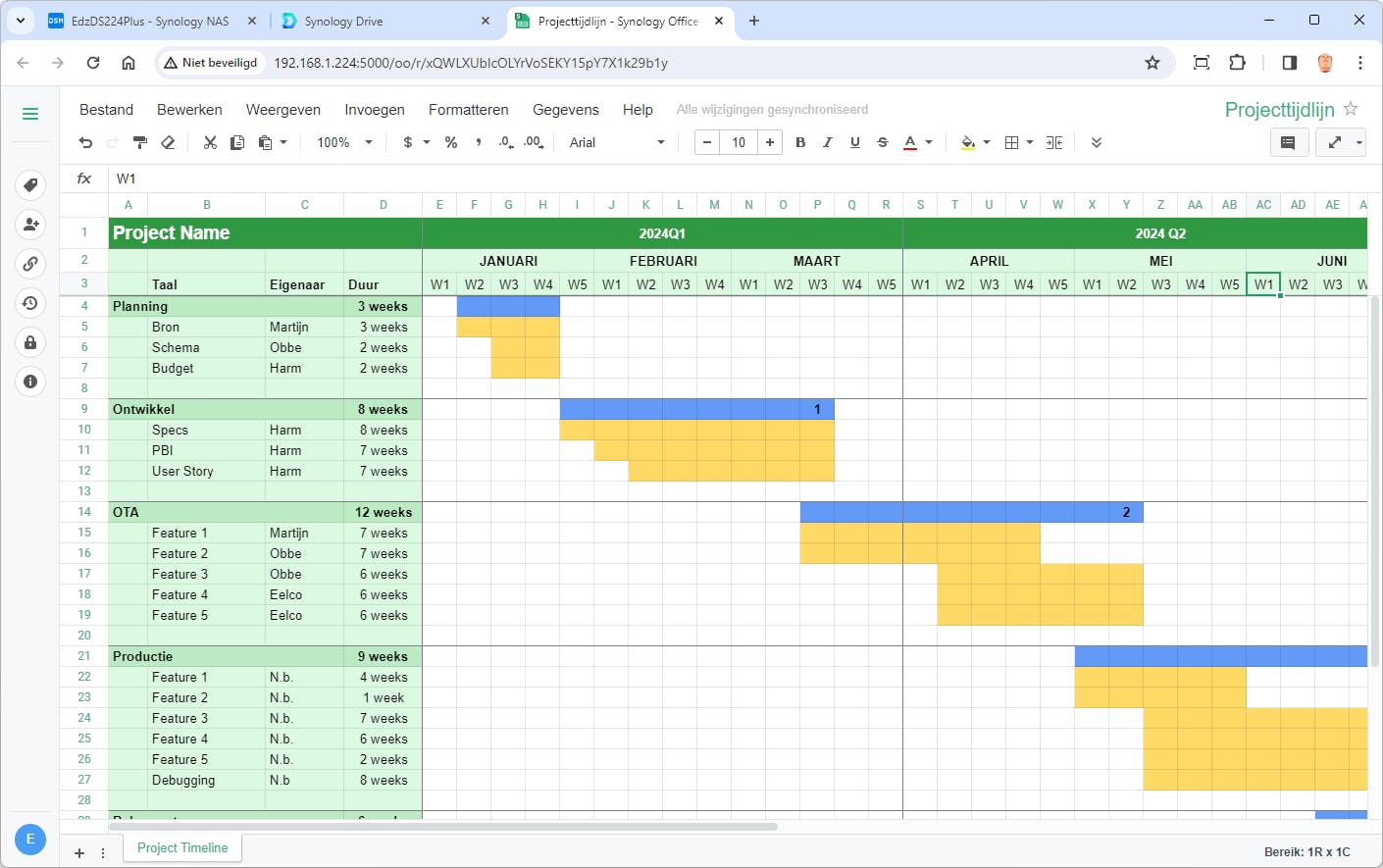Click the plus button to add a sheet
The image size is (1383, 868).
pyautogui.click(x=78, y=852)
